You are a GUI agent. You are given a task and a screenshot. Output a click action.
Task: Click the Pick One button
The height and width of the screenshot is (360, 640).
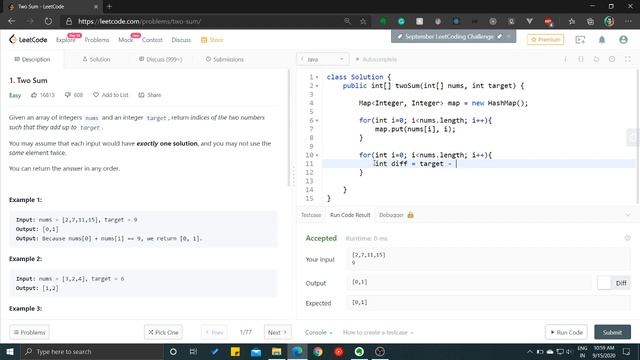click(163, 332)
